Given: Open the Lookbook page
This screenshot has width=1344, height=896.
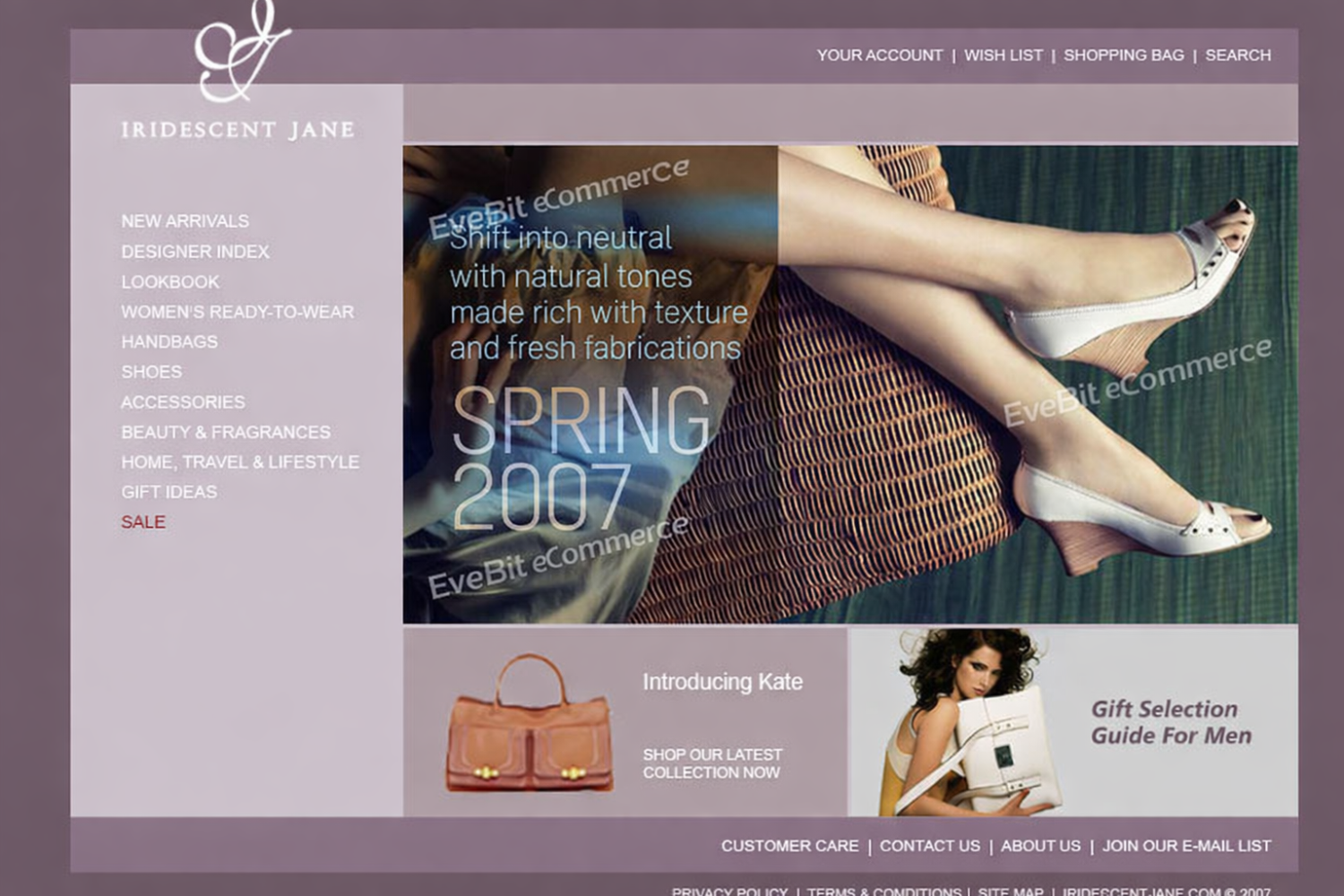Looking at the screenshot, I should pos(170,282).
